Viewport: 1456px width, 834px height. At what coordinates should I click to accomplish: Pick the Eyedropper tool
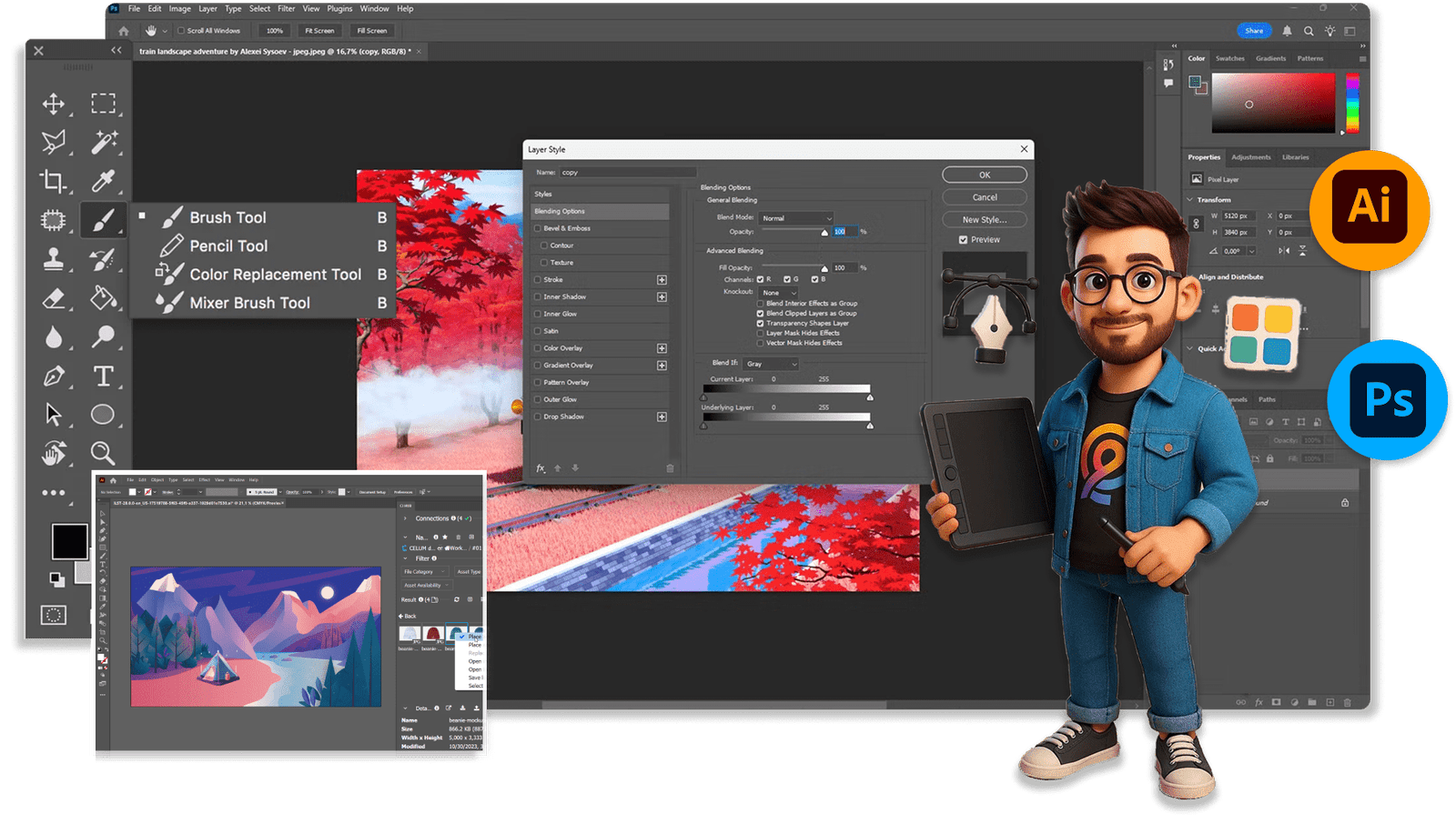click(104, 181)
